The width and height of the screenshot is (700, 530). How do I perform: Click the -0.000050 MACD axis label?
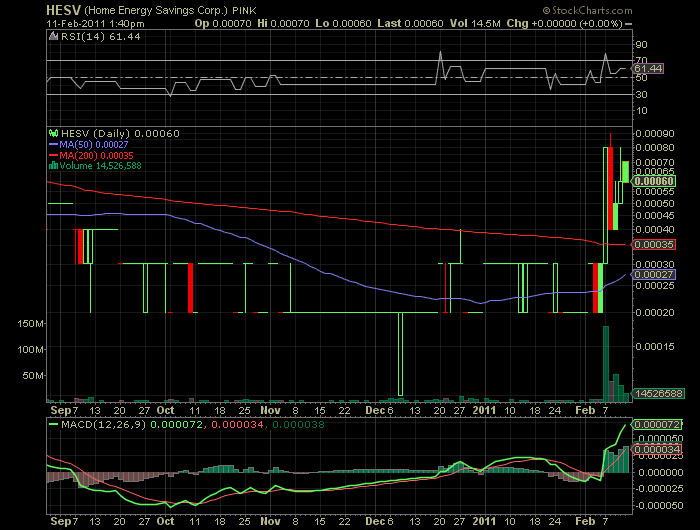659,505
